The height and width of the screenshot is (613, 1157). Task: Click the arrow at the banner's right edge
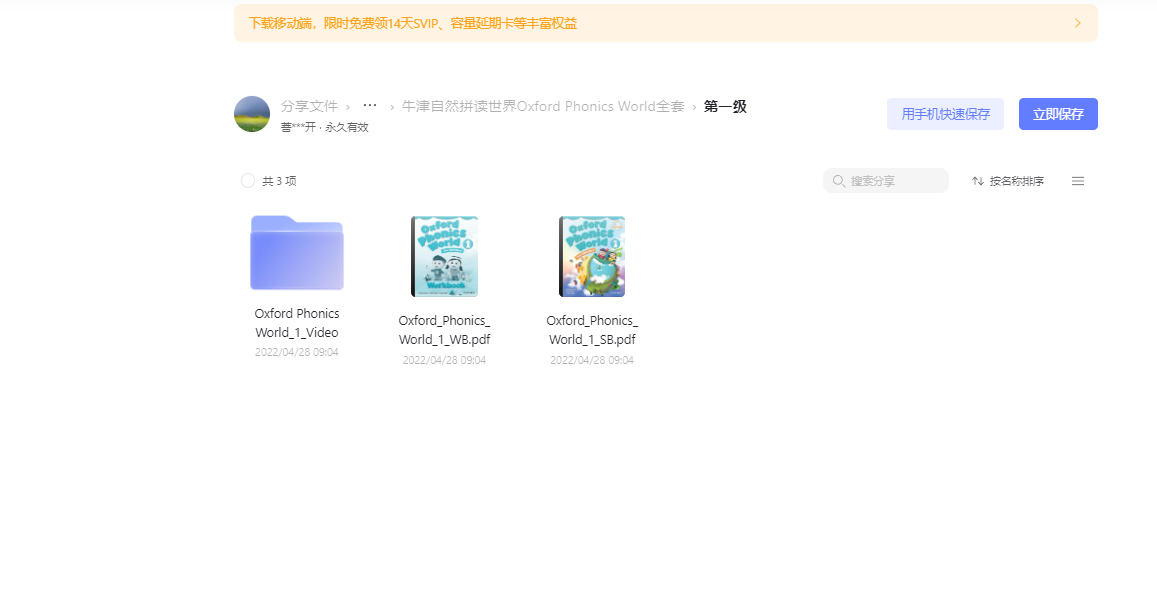(1077, 22)
